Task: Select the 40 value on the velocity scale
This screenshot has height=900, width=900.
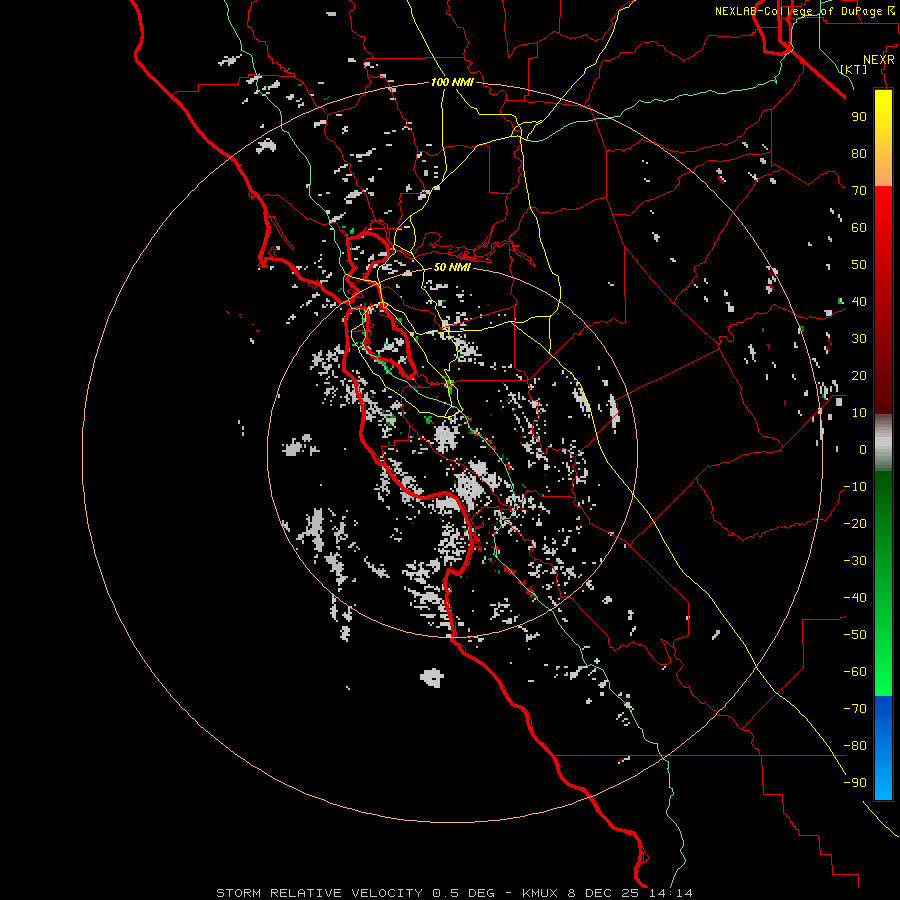Action: pos(859,301)
